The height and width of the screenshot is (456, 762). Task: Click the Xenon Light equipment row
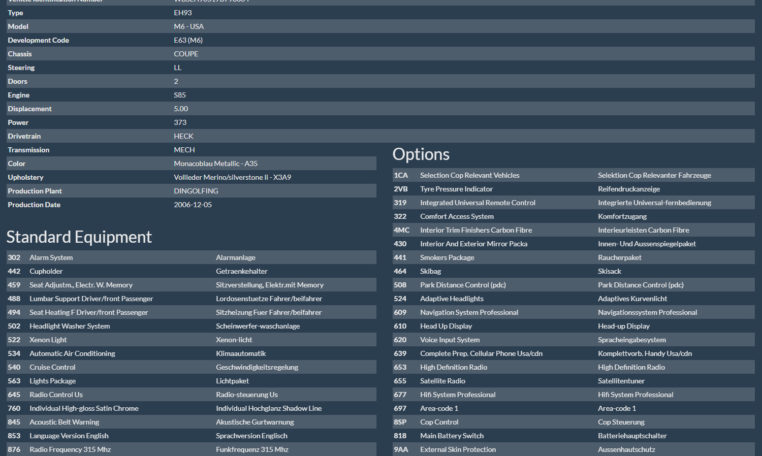pyautogui.click(x=50, y=339)
